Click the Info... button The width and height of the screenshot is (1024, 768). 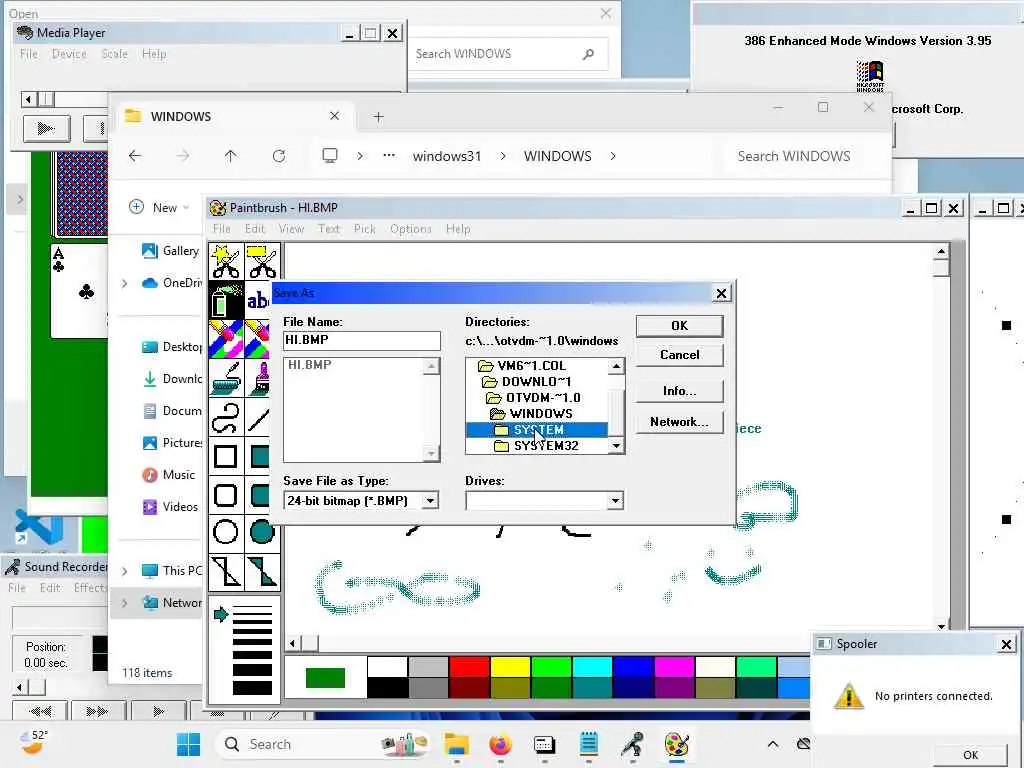pyautogui.click(x=680, y=391)
